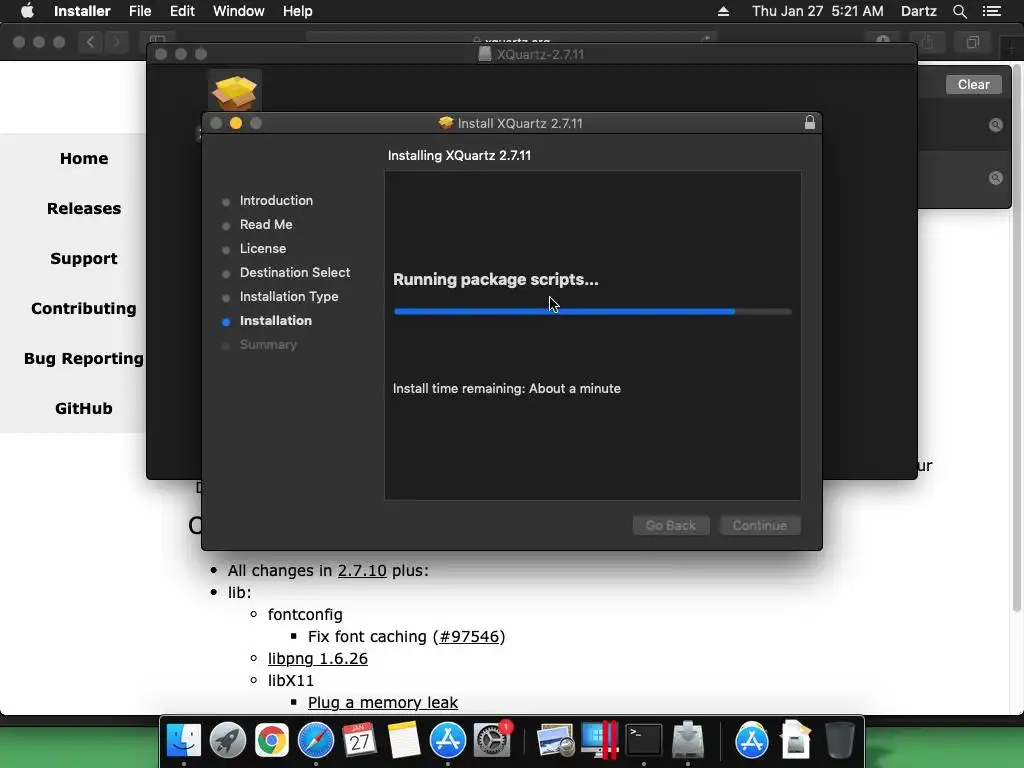Open System Preferences gear with badge

[x=492, y=740]
